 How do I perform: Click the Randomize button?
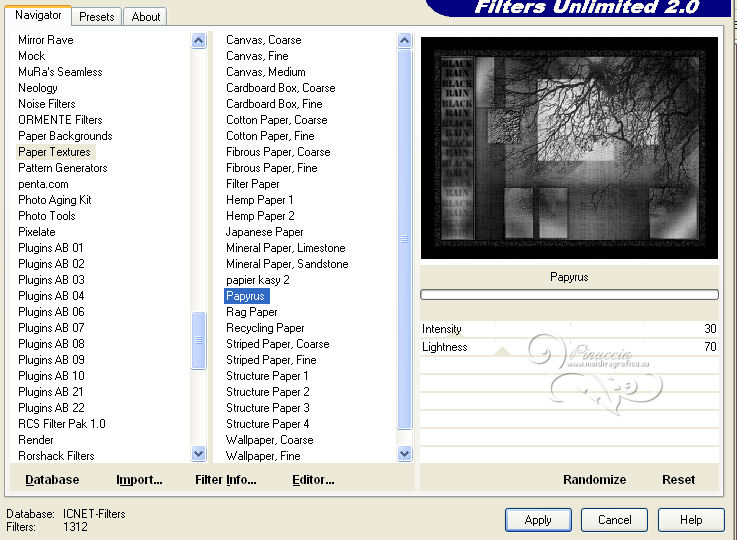[594, 479]
